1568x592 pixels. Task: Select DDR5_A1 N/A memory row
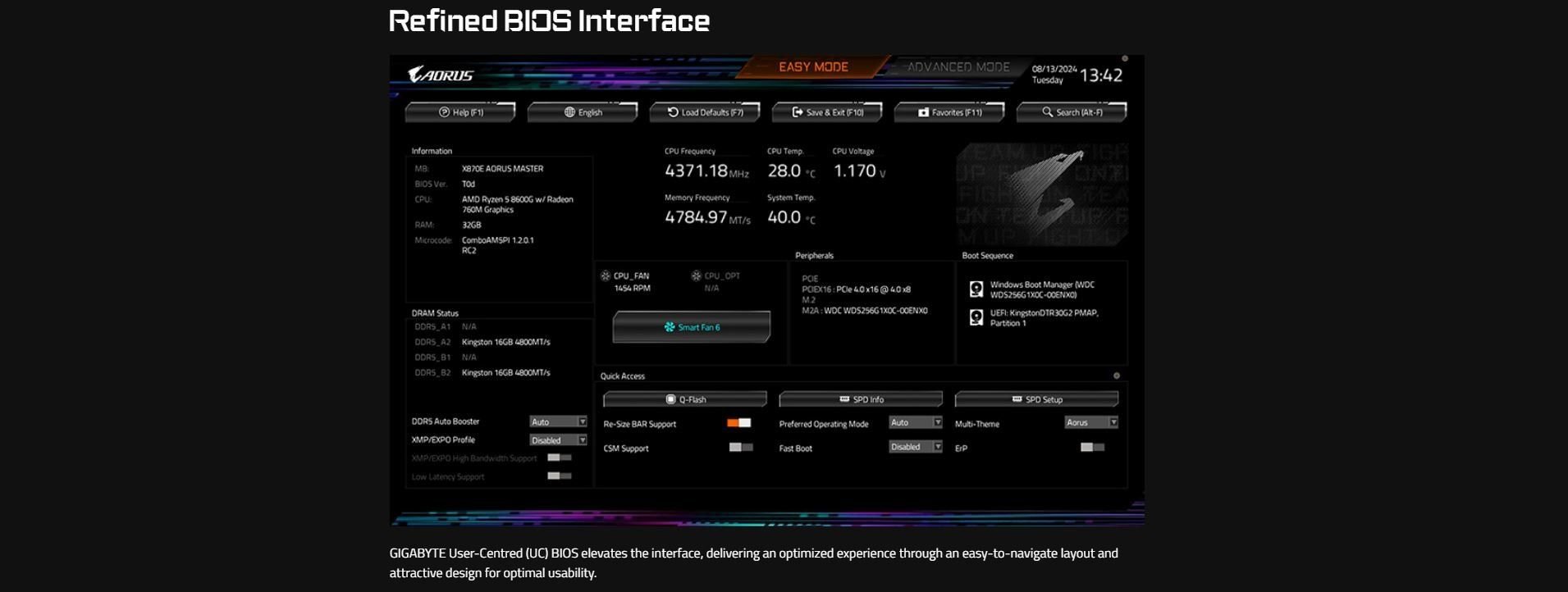[446, 326]
